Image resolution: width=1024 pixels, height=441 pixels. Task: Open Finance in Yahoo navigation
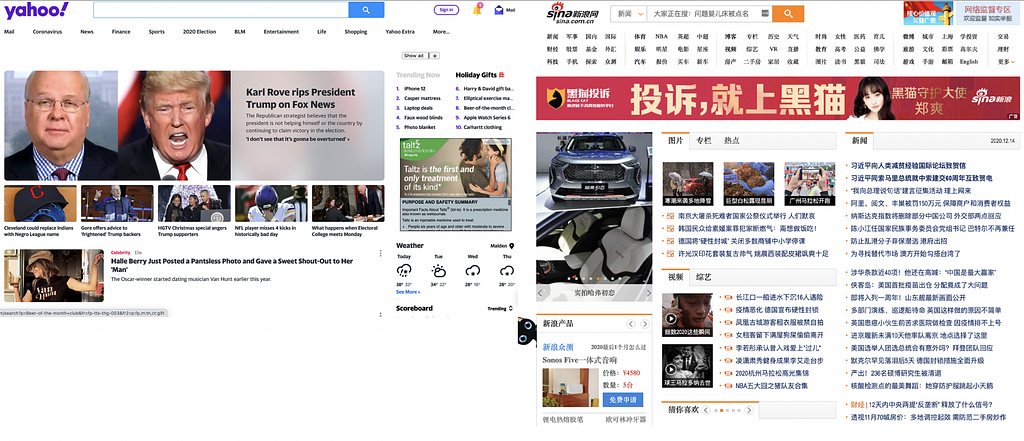(121, 31)
